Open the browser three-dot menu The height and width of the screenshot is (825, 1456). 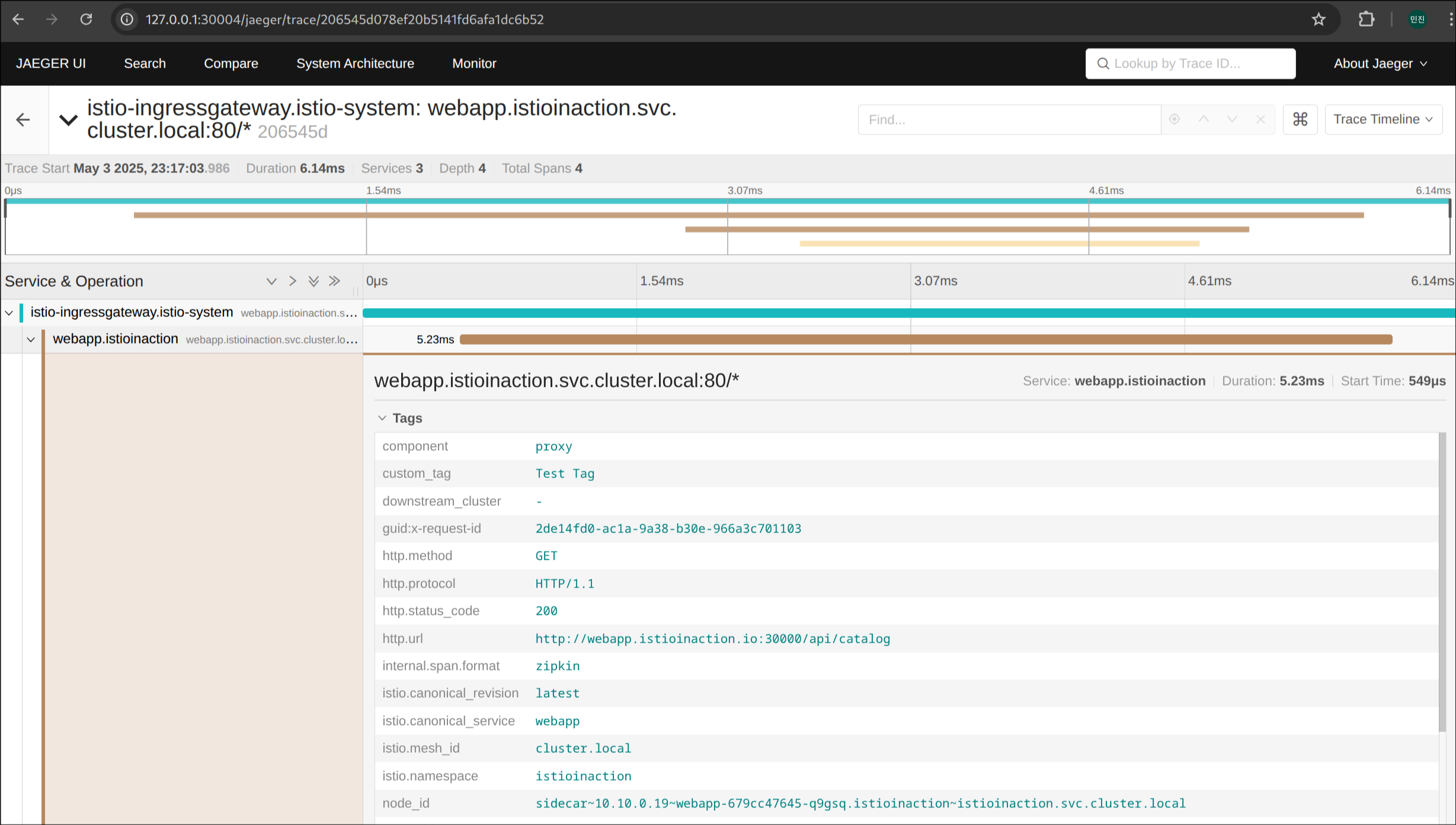click(1449, 20)
